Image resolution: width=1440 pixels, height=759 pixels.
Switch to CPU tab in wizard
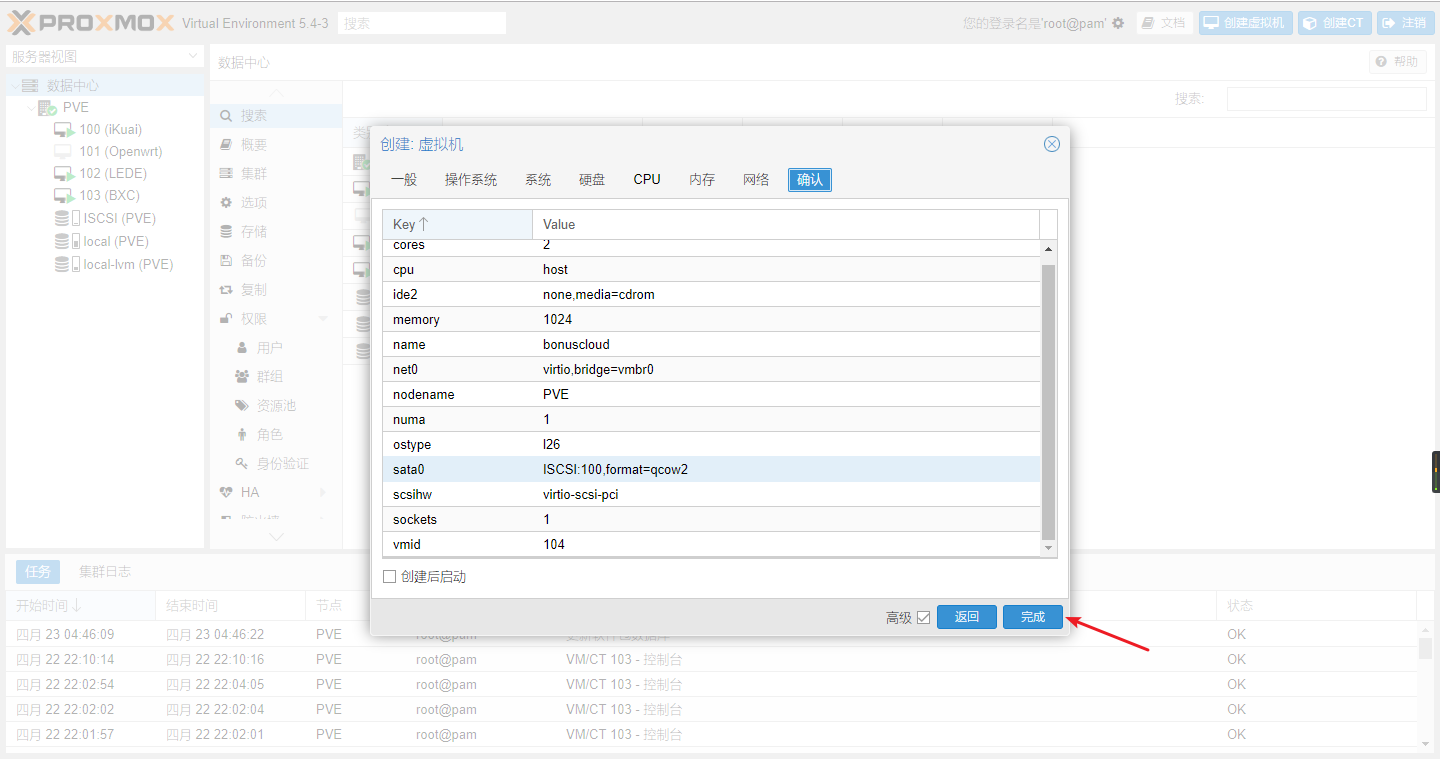coord(647,180)
